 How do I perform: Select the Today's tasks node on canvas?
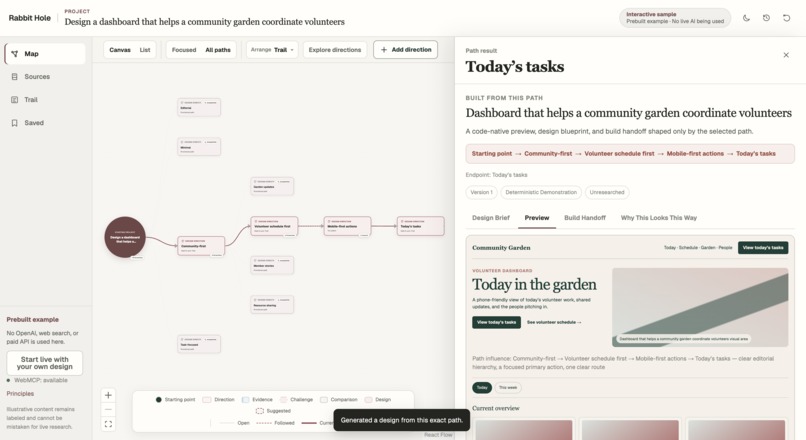tap(420, 226)
